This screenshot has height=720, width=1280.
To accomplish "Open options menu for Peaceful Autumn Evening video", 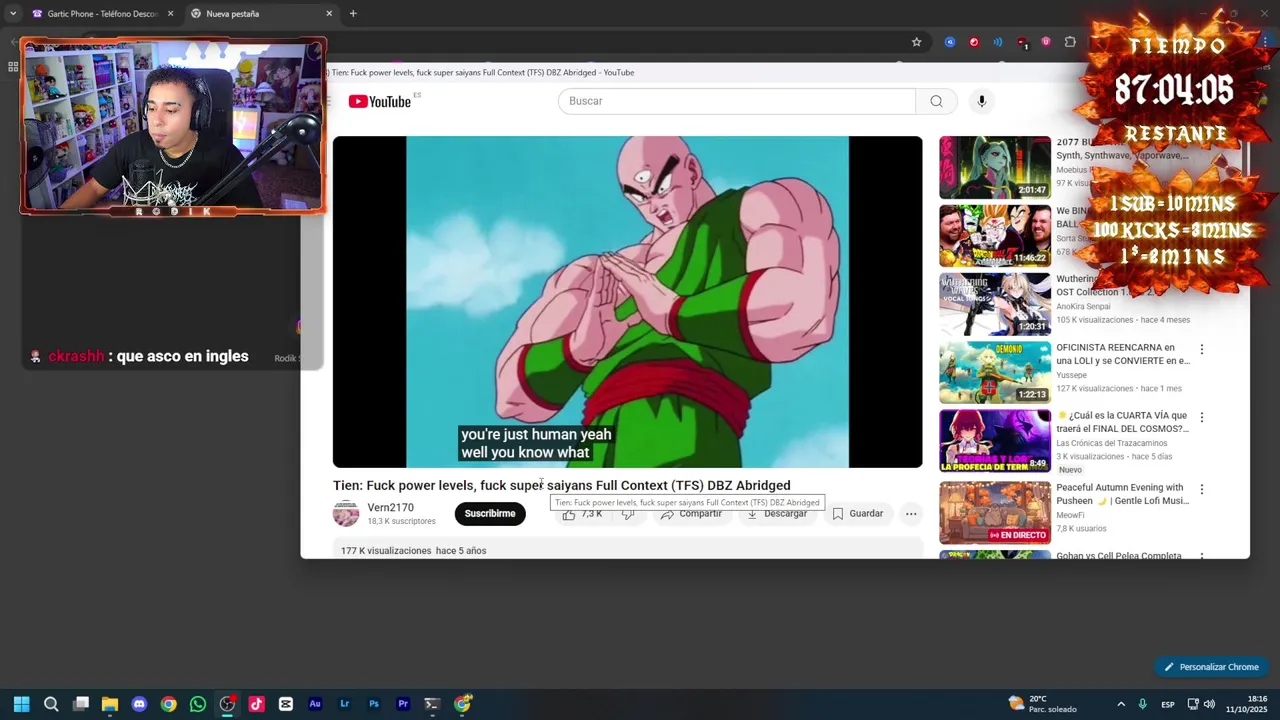I will tap(1201, 489).
